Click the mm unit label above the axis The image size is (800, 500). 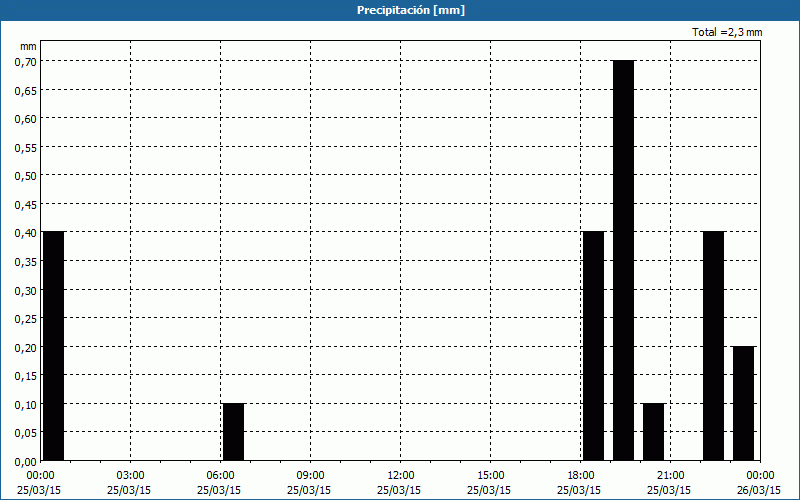click(29, 46)
